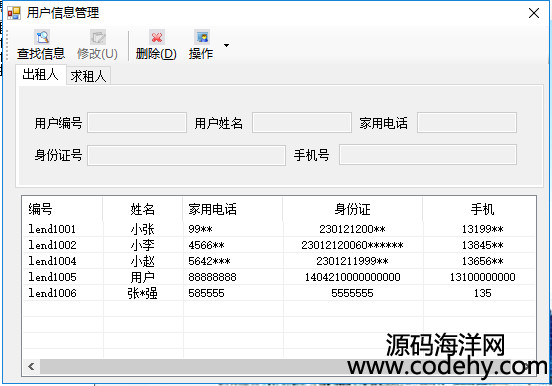This screenshot has width=552, height=386.
Task: Click the app icon in the title bar
Action: pos(14,13)
